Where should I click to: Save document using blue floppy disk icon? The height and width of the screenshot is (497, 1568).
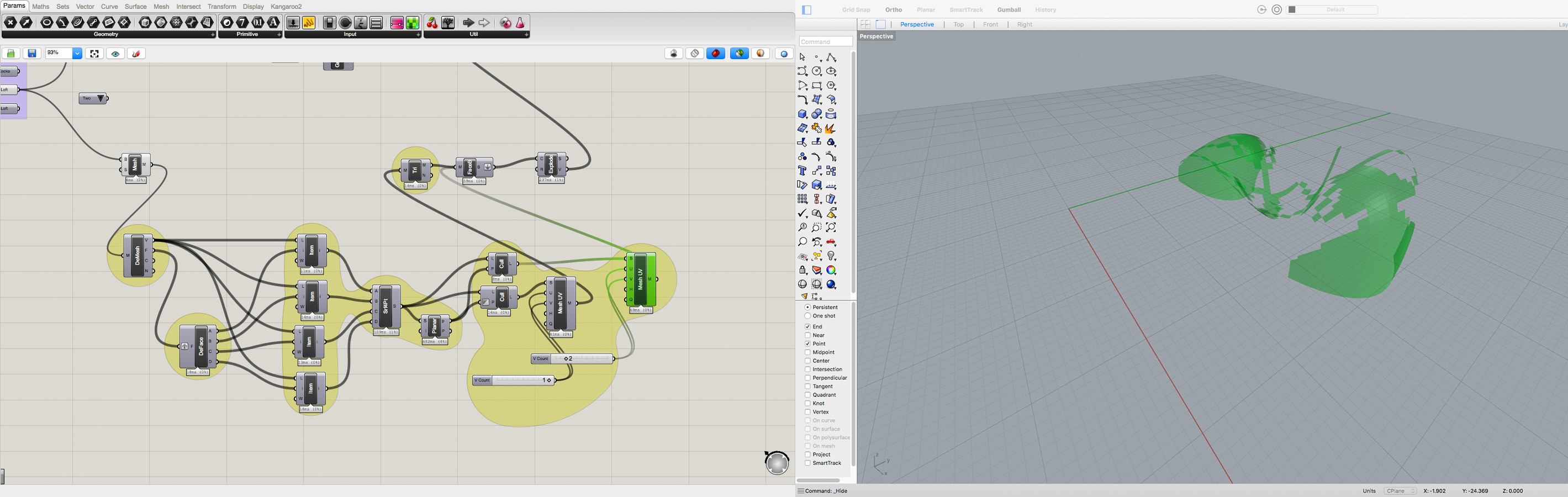click(x=32, y=54)
